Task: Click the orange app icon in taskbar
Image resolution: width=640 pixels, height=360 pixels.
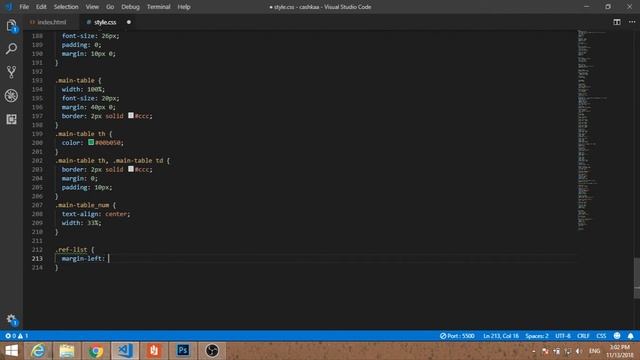Action: [154, 351]
